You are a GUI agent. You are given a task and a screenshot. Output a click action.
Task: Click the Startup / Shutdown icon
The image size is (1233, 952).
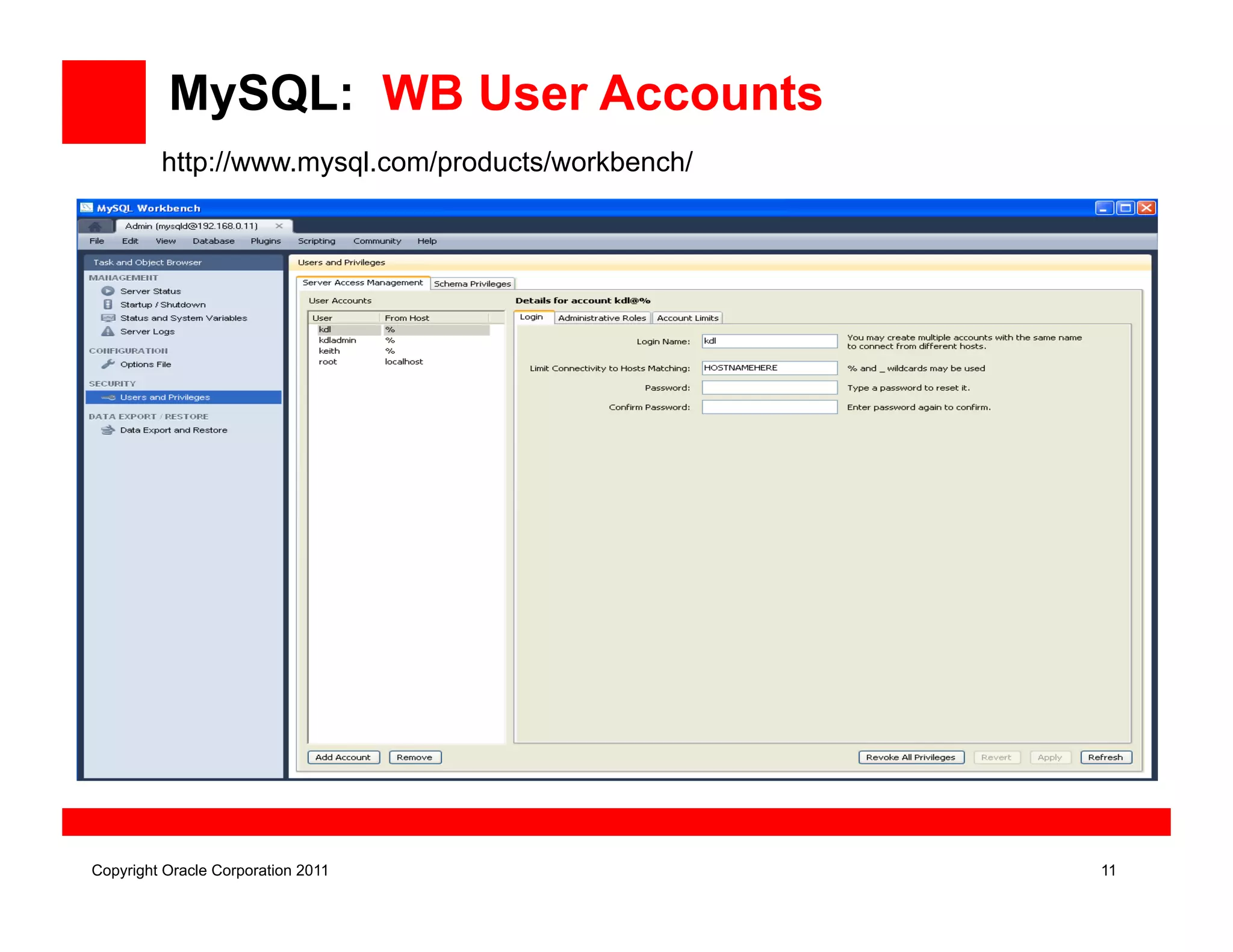pyautogui.click(x=108, y=304)
